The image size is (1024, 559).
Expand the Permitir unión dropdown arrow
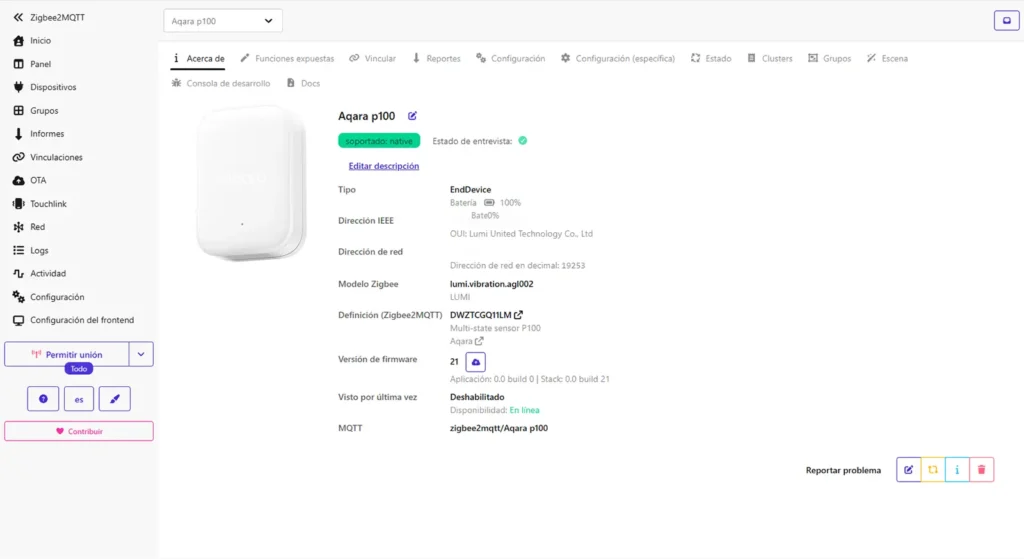(x=141, y=355)
